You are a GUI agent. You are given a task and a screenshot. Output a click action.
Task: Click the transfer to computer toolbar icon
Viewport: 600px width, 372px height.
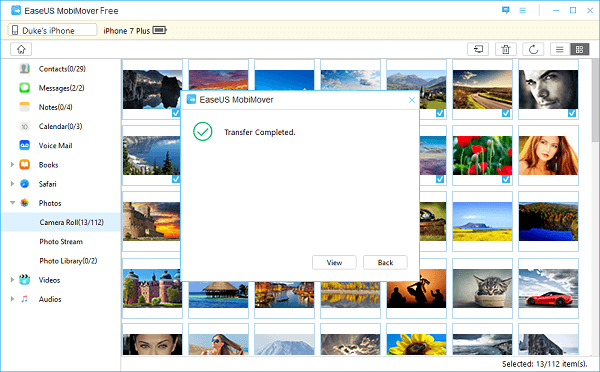[x=478, y=49]
